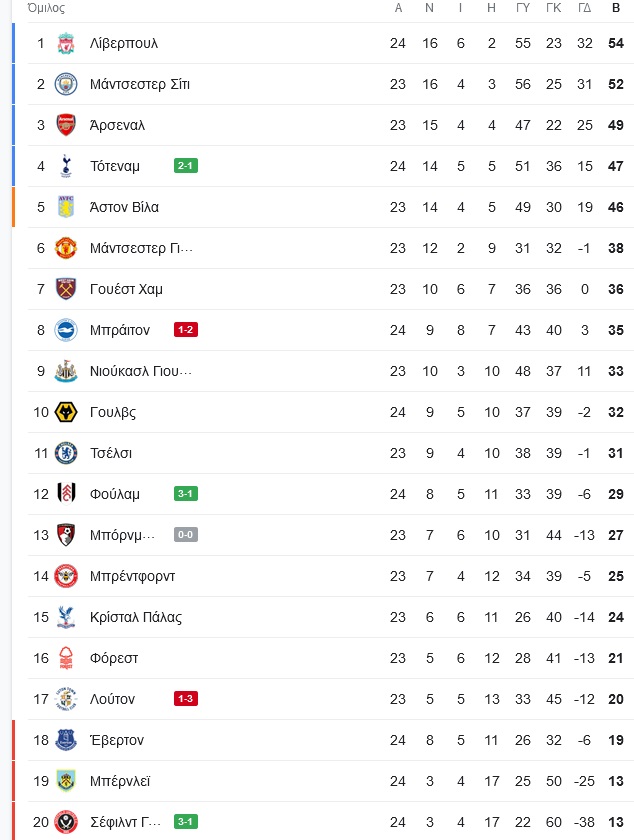Open the Γουέστ Χαμ team link
Image resolution: width=634 pixels, height=840 pixels.
point(126,289)
